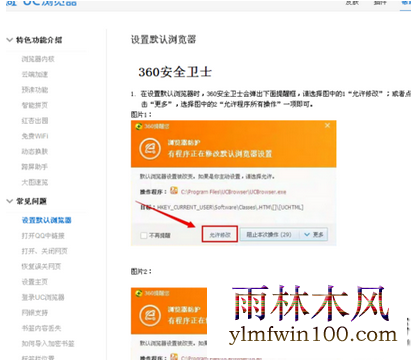Click the 图片1 caption label
This screenshot has width=412, height=363.
click(141, 114)
